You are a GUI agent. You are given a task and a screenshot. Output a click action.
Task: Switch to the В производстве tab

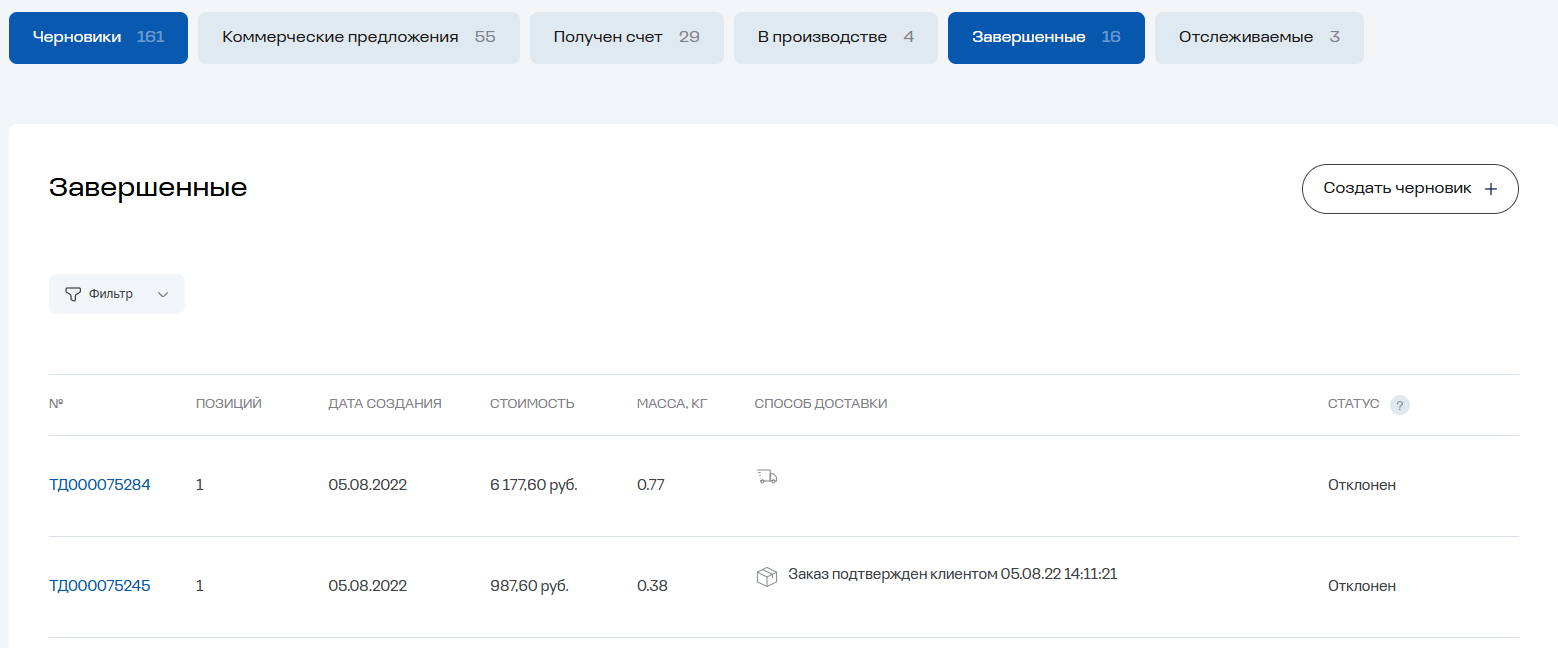coord(835,37)
